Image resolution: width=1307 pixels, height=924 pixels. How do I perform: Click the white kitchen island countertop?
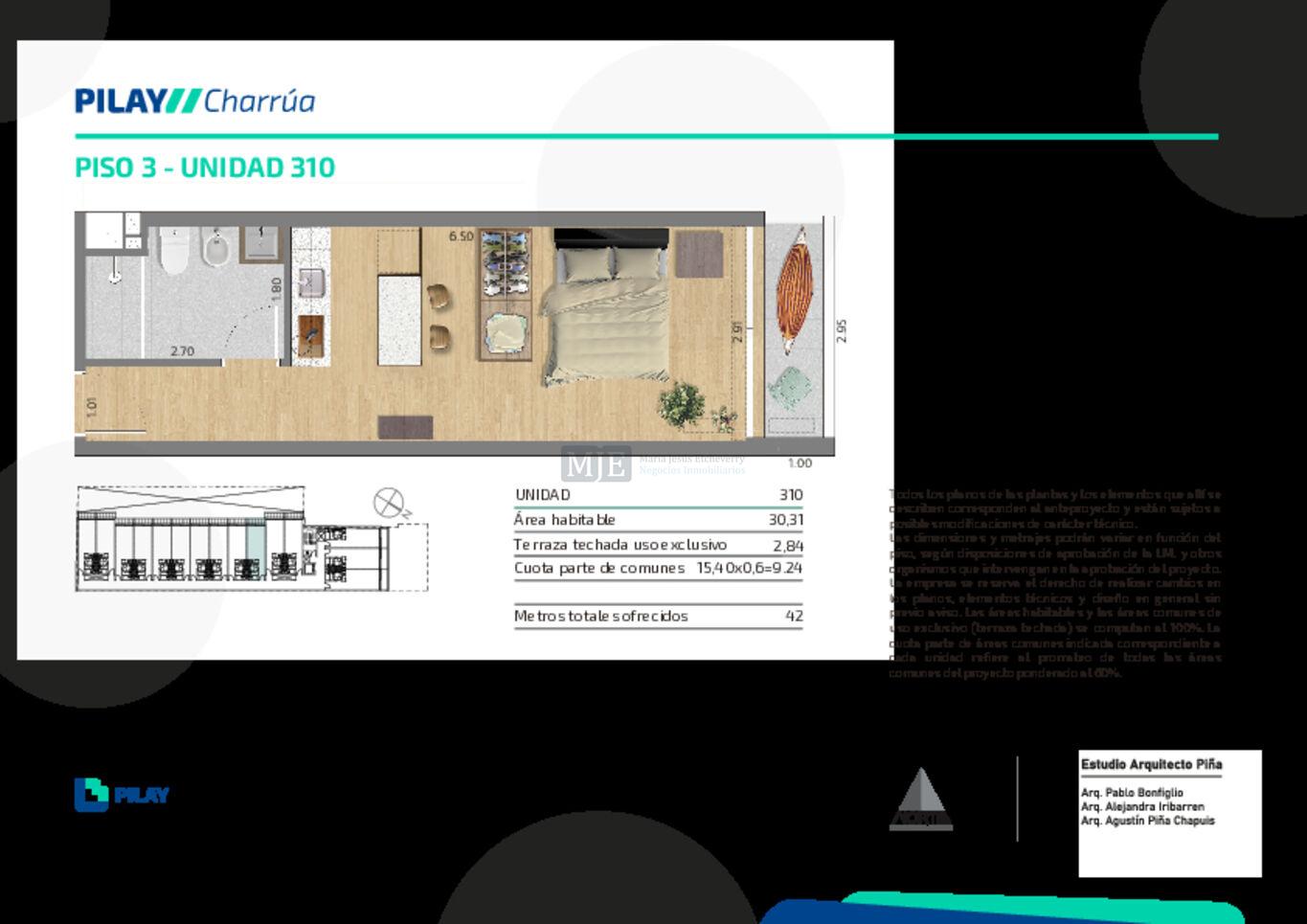click(x=399, y=320)
